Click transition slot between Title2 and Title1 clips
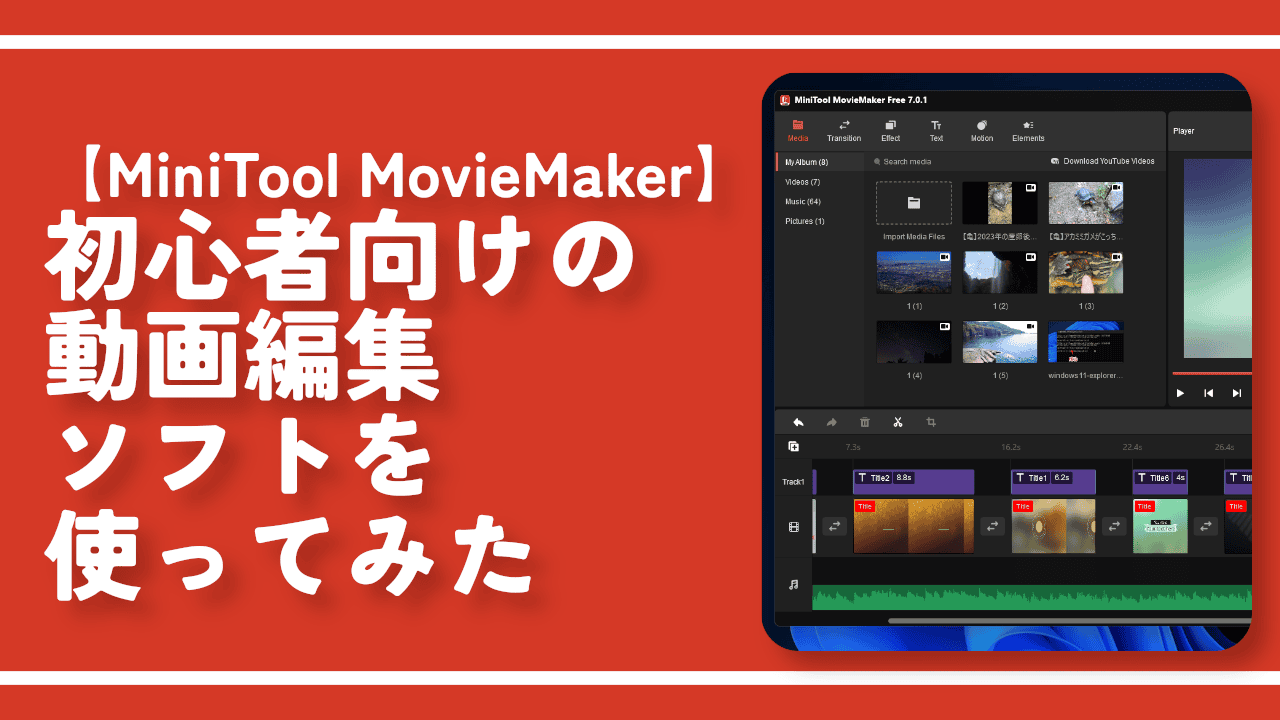This screenshot has height=720, width=1280. 992,526
